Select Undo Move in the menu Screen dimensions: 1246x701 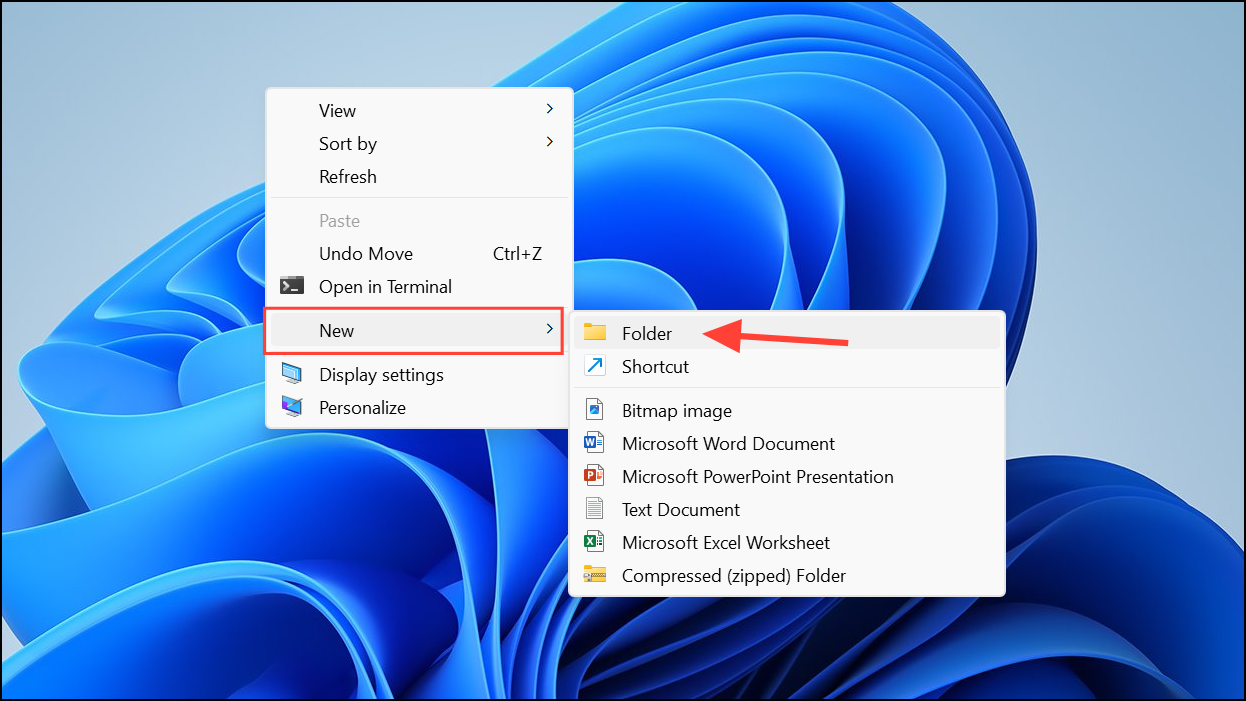[x=366, y=253]
